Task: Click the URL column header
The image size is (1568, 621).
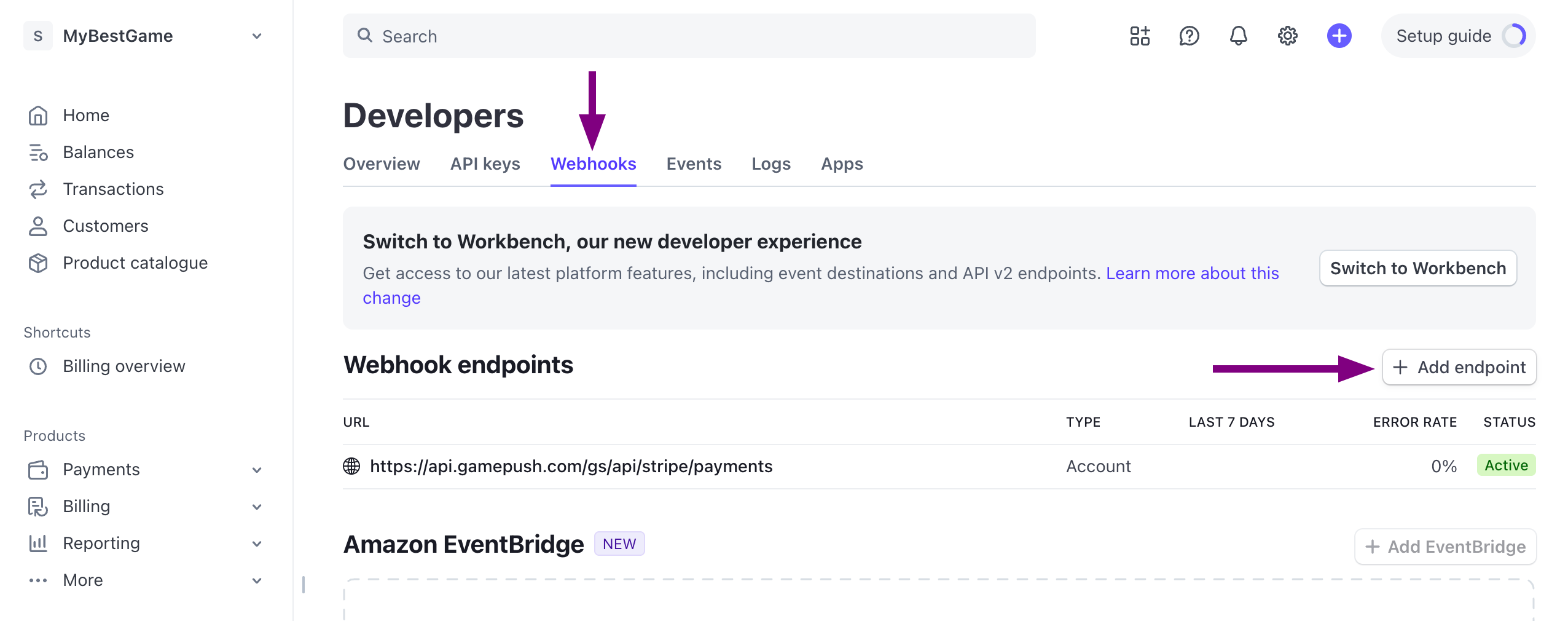Action: pyautogui.click(x=356, y=422)
